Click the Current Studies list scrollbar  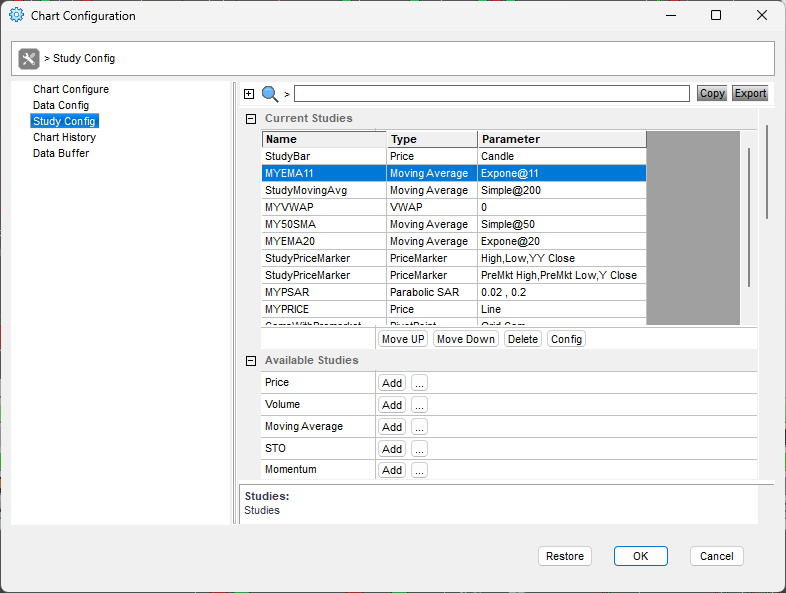pyautogui.click(x=749, y=215)
